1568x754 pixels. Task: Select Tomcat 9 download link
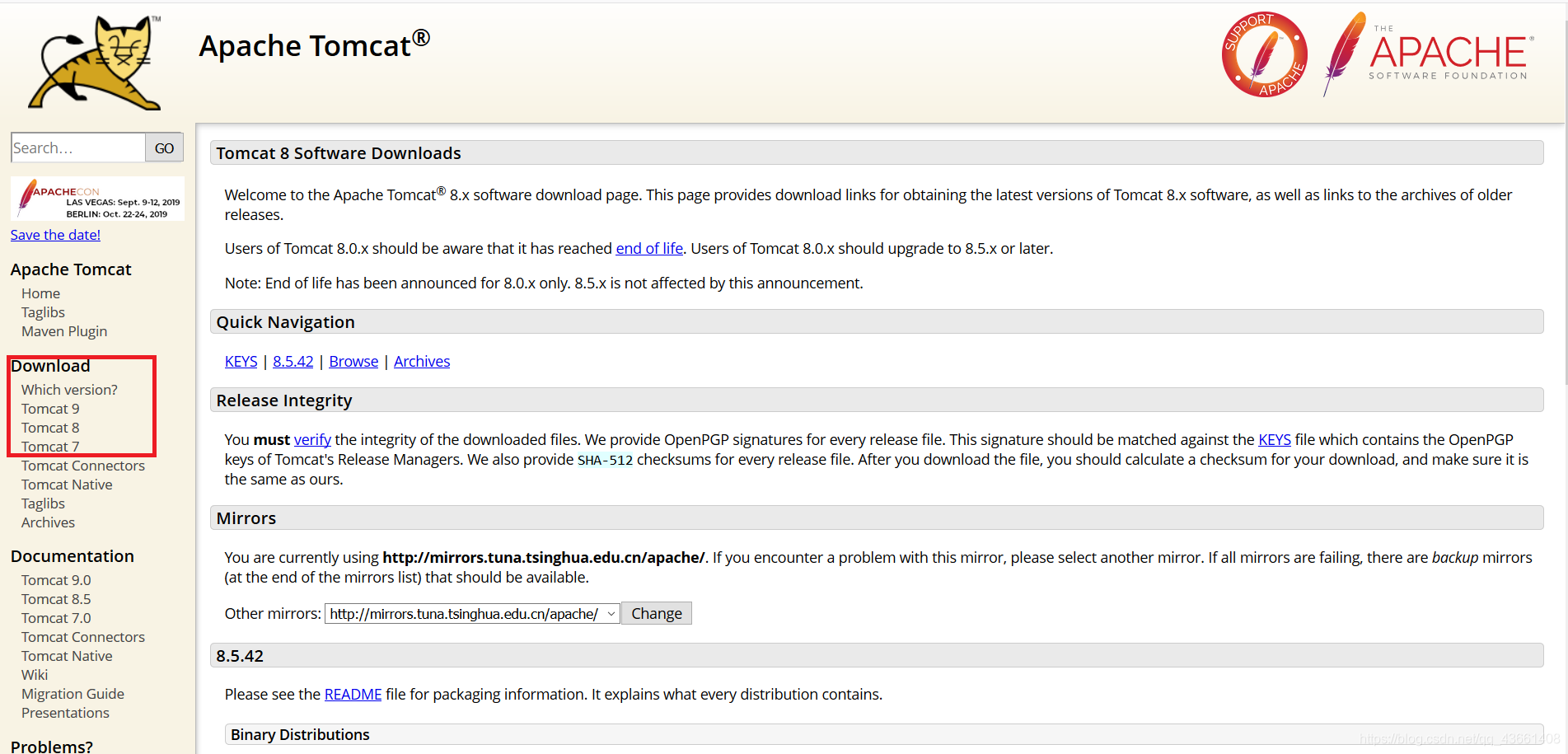click(50, 409)
